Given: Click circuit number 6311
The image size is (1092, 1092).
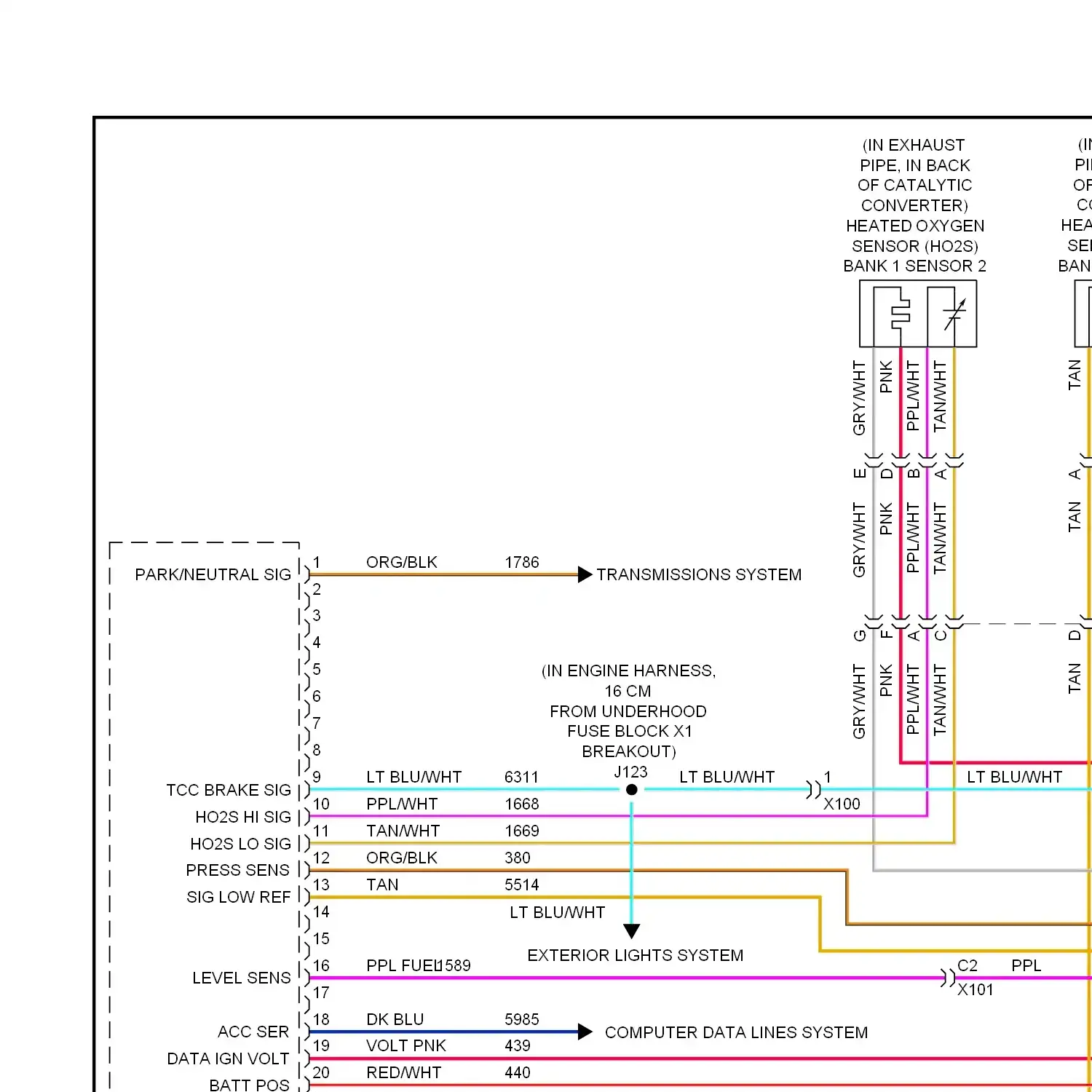Looking at the screenshot, I should click(522, 778).
